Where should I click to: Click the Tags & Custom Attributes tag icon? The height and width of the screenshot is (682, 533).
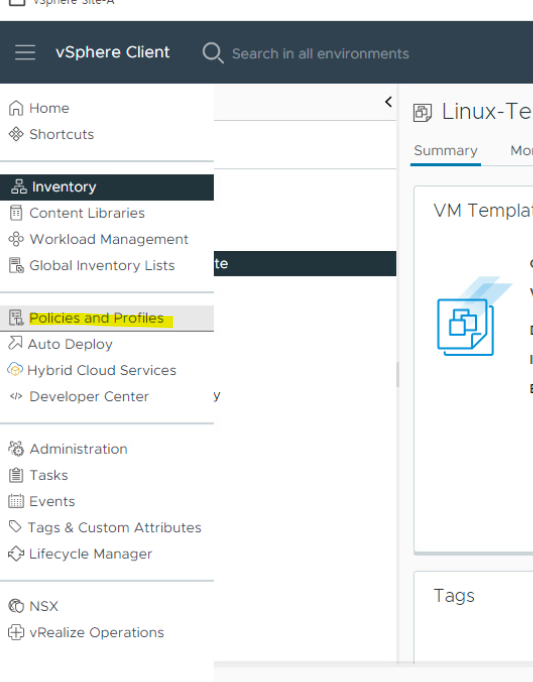15,527
